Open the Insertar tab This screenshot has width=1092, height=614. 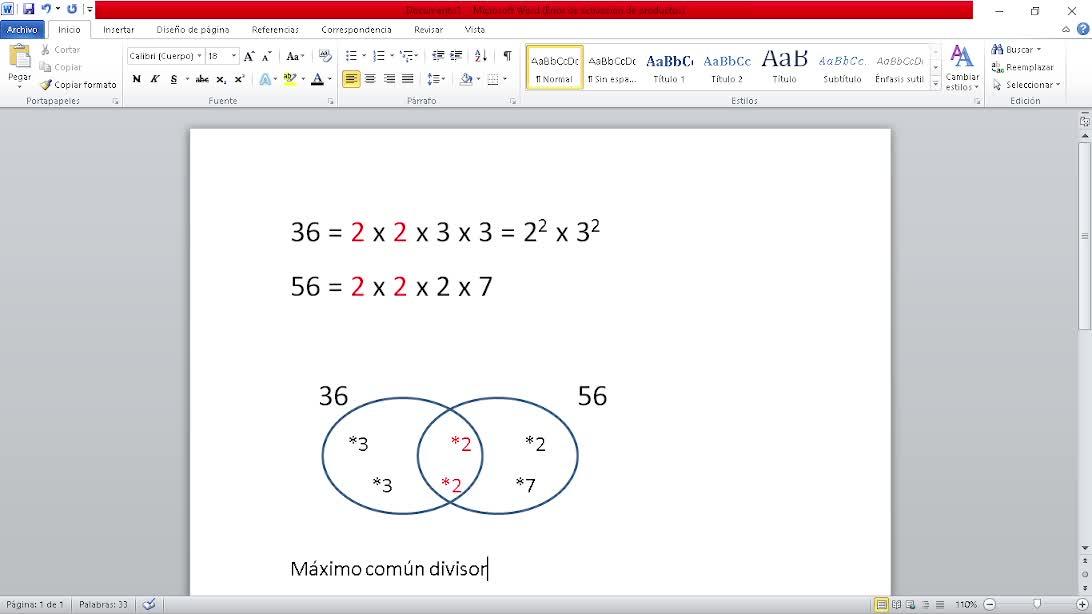coord(118,29)
